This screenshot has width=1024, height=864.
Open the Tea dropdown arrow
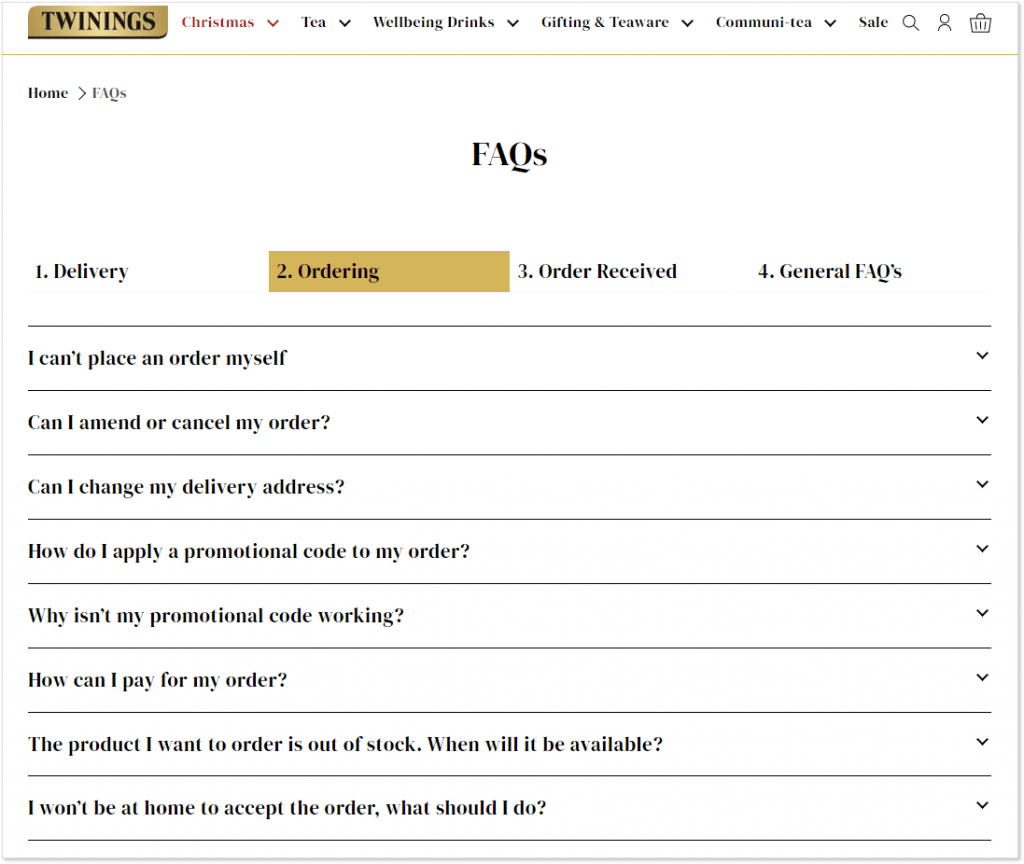pos(344,22)
